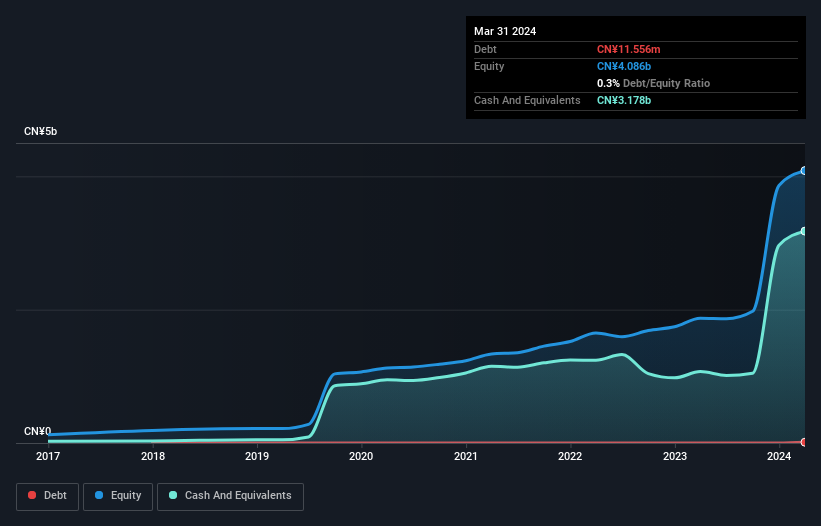
Task: Click the Cash value CN¥3.178b
Action: coord(624,100)
